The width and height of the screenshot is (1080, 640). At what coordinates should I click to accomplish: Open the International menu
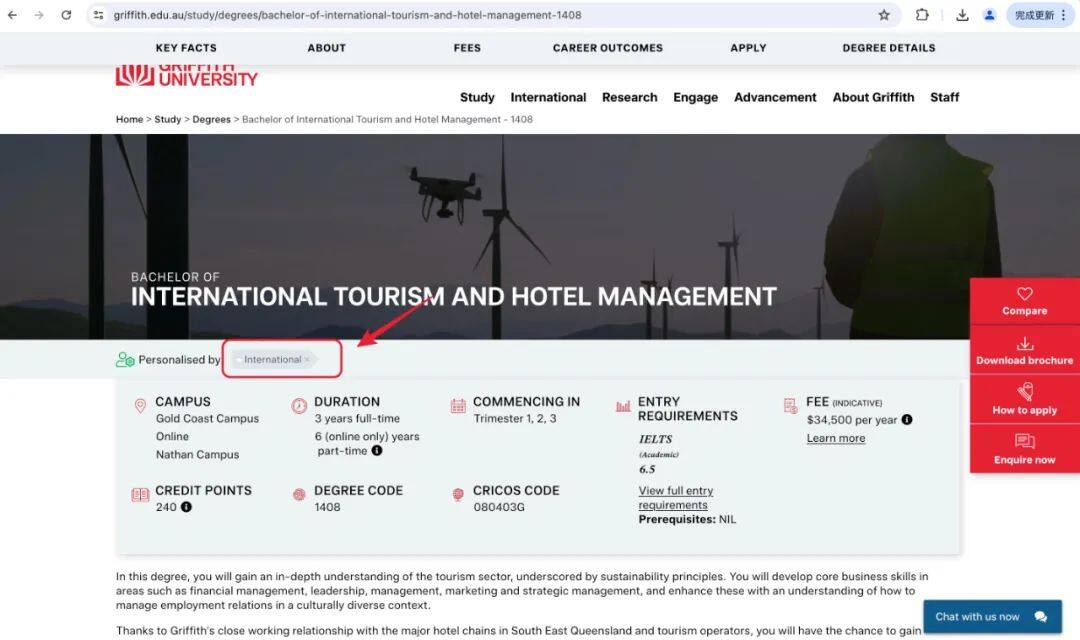coord(548,97)
